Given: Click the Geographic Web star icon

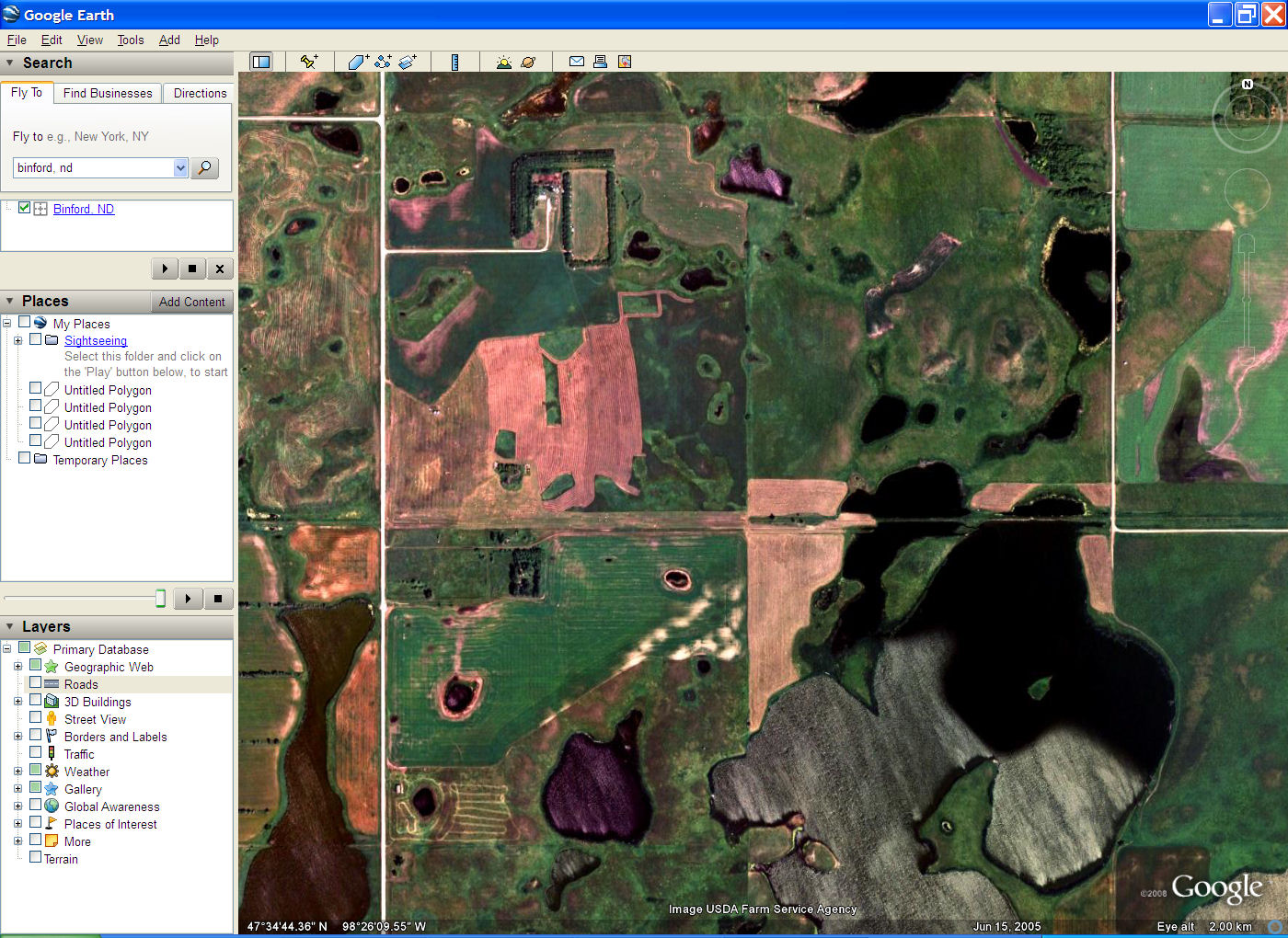Looking at the screenshot, I should 52,666.
